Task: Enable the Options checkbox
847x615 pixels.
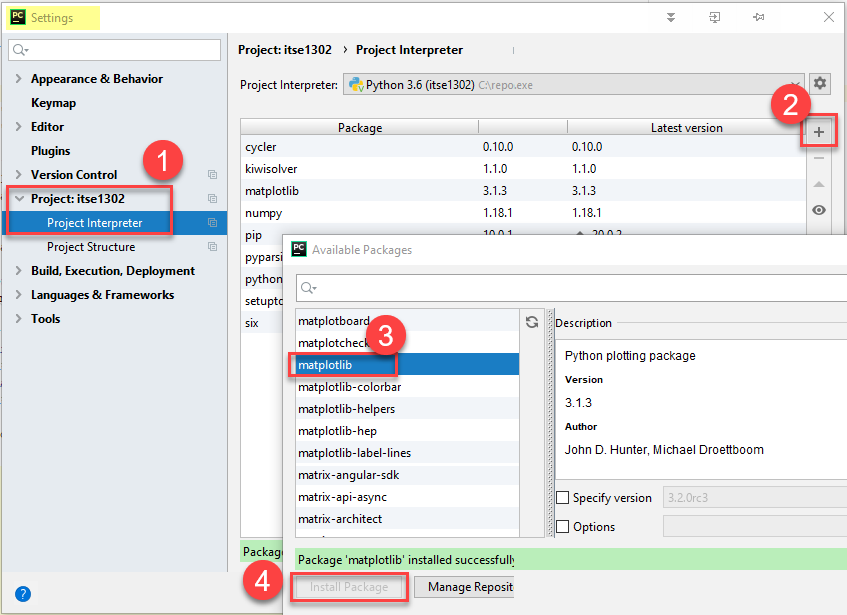Action: (563, 527)
